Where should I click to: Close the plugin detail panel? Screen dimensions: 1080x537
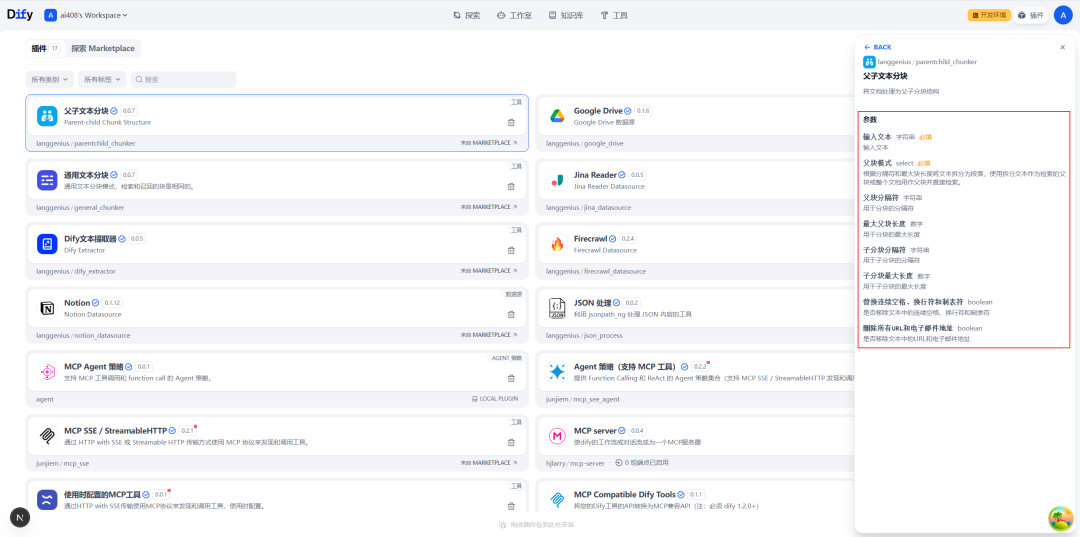click(x=1062, y=48)
